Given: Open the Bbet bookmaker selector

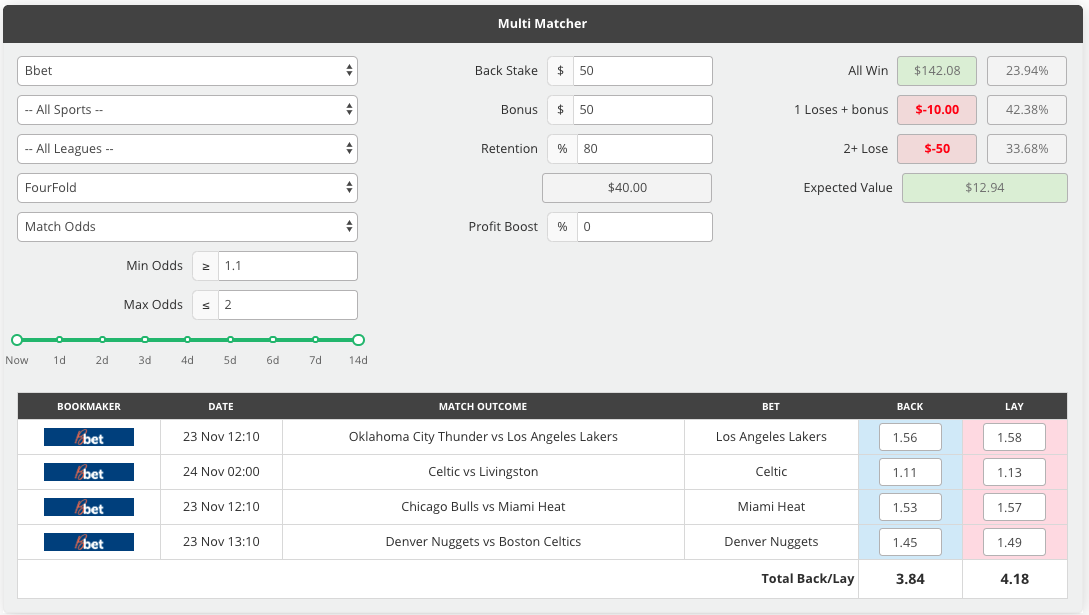Looking at the screenshot, I should coord(187,70).
